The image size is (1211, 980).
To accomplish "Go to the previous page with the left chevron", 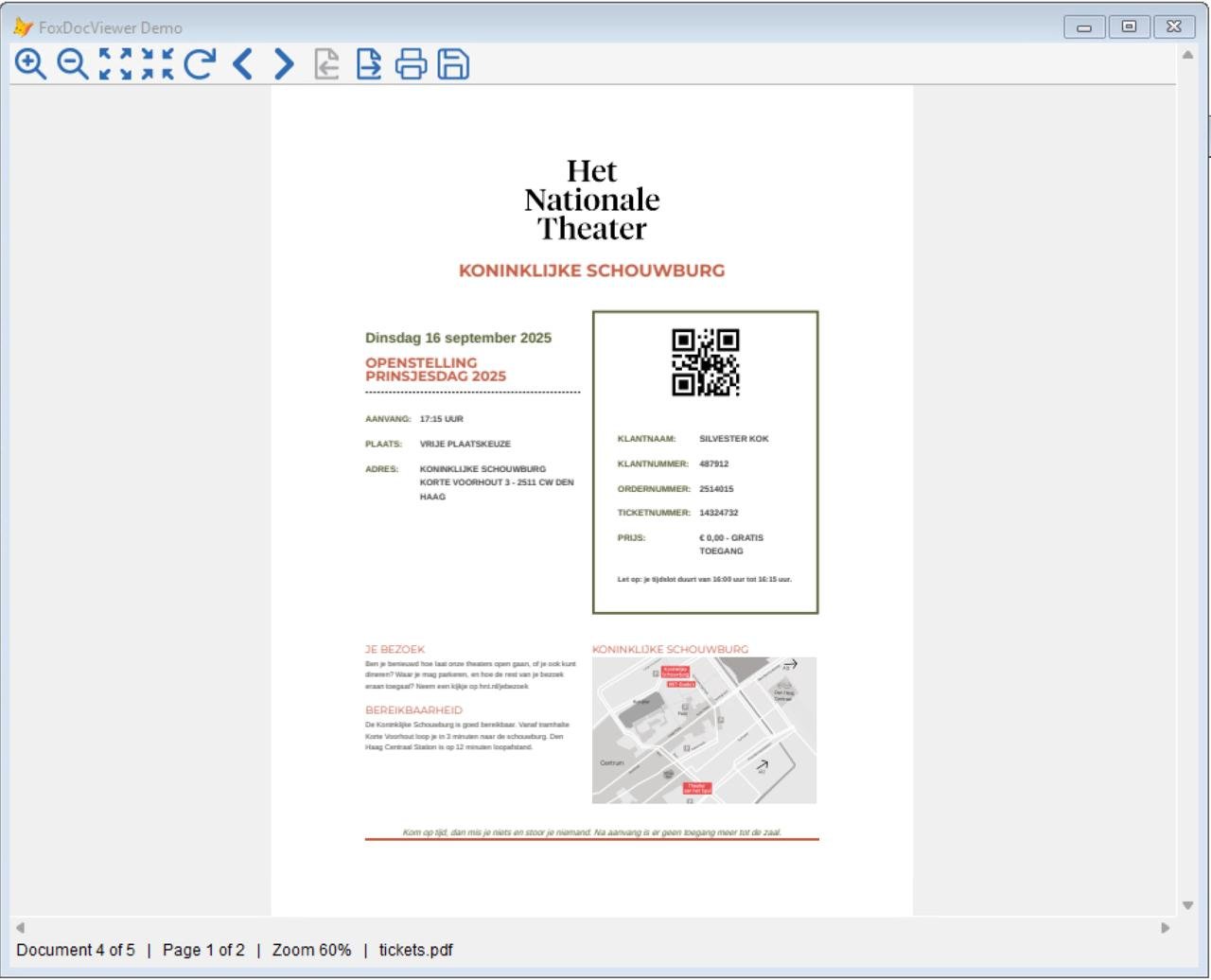I will (x=241, y=64).
